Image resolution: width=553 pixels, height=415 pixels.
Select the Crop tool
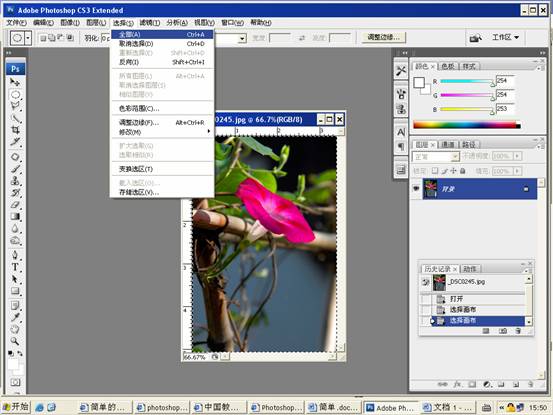tap(15, 130)
